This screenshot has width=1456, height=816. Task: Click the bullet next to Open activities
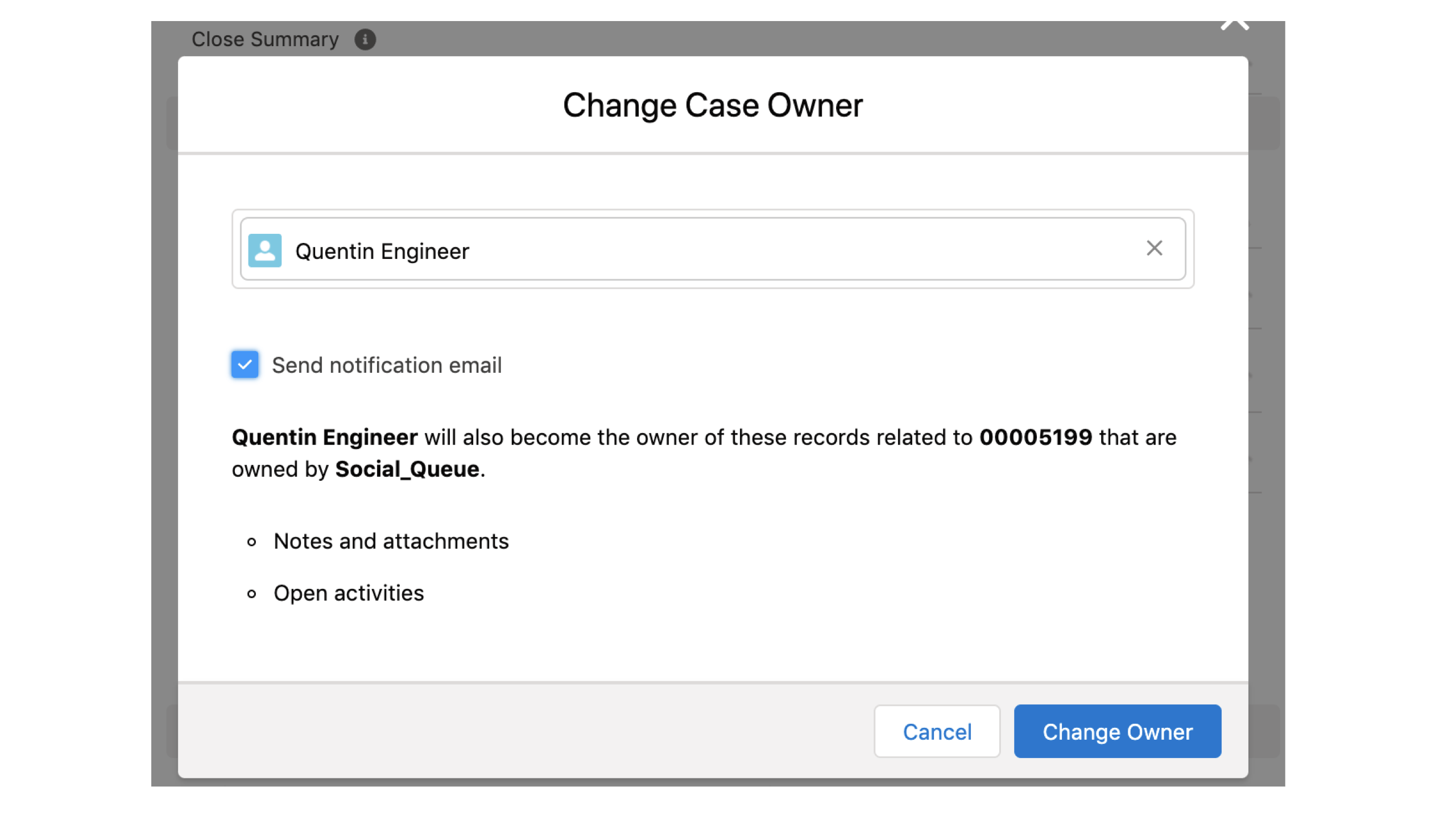click(x=251, y=595)
